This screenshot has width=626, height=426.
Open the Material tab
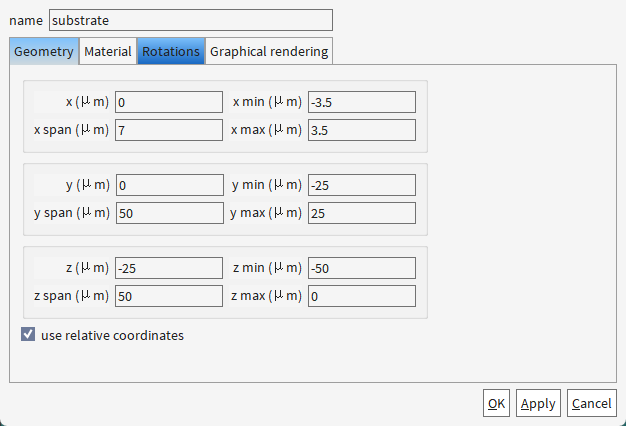pos(108,51)
